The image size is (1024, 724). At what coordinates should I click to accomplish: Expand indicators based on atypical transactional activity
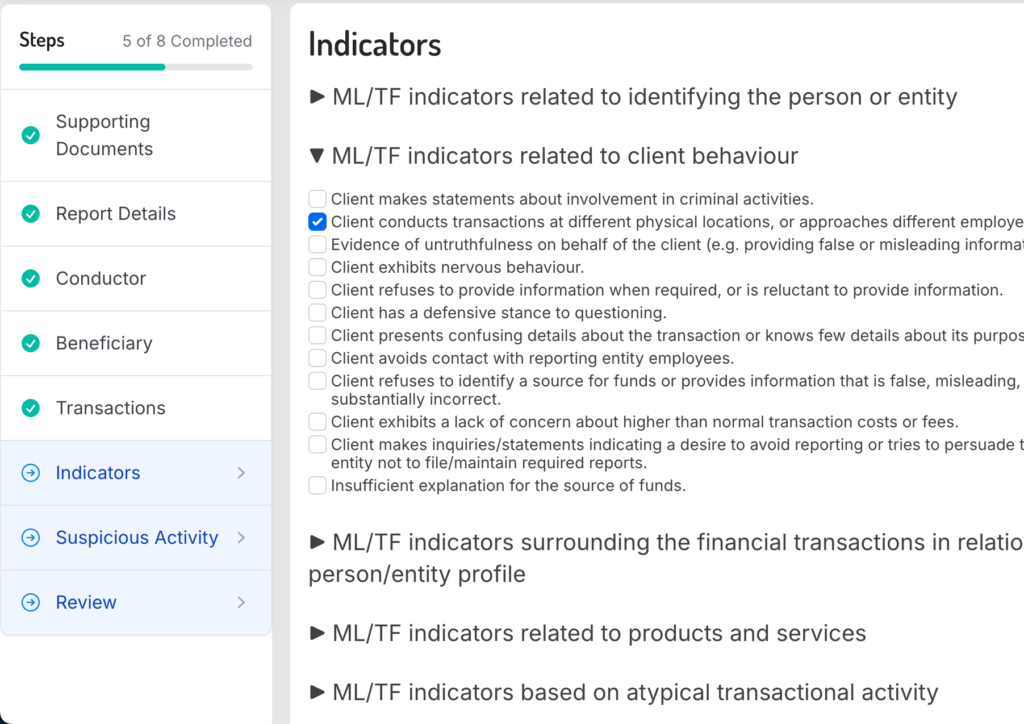pos(624,692)
